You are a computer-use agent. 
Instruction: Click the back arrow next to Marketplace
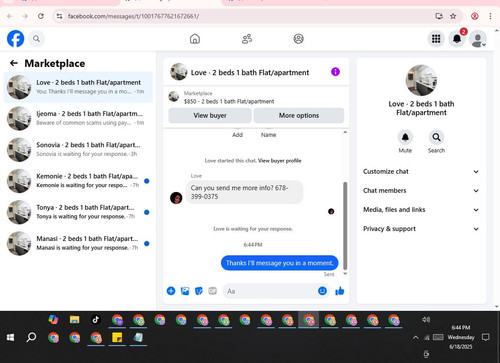pos(14,63)
